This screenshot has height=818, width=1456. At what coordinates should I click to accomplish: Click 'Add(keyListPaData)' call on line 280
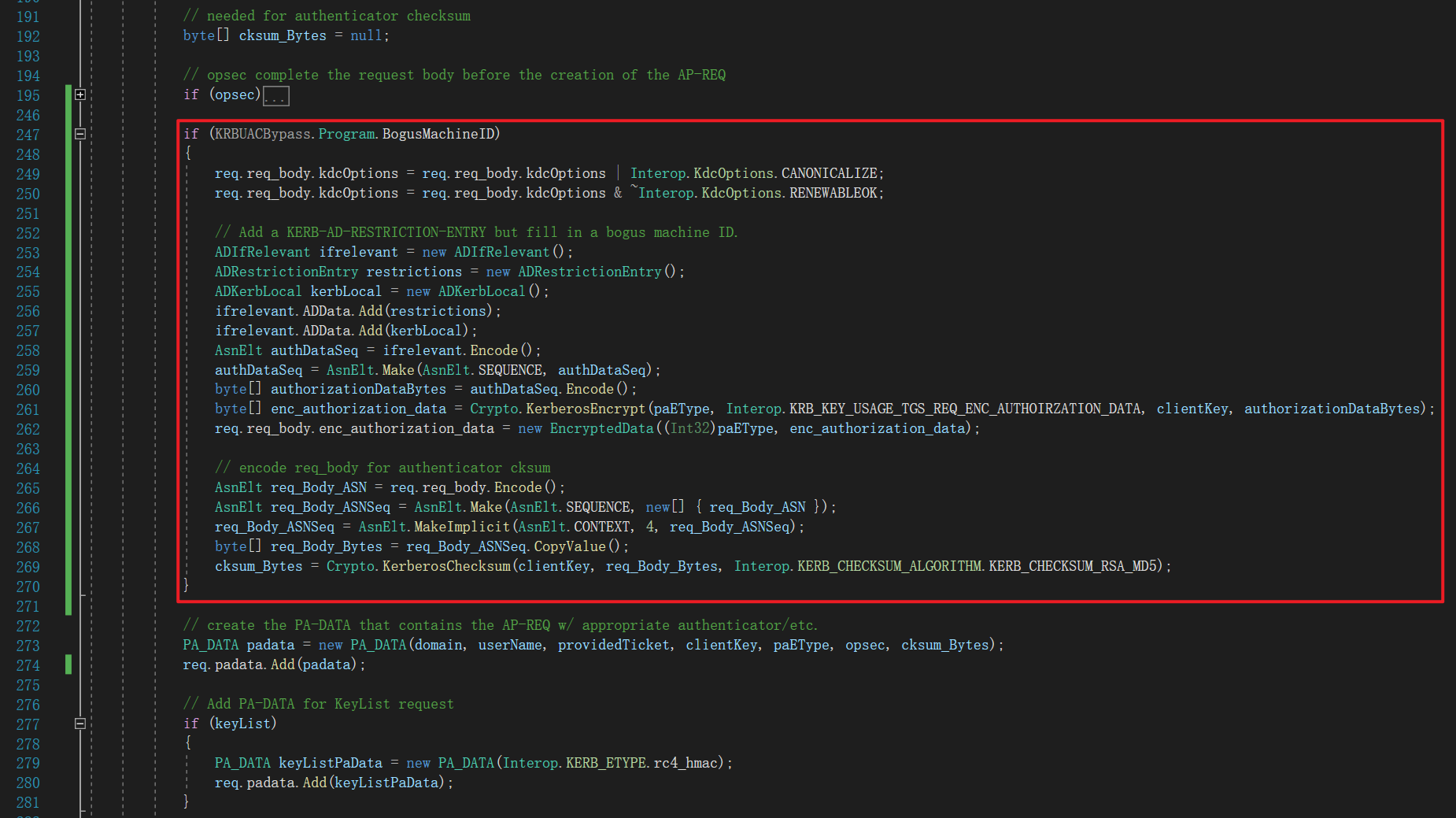coord(375,783)
